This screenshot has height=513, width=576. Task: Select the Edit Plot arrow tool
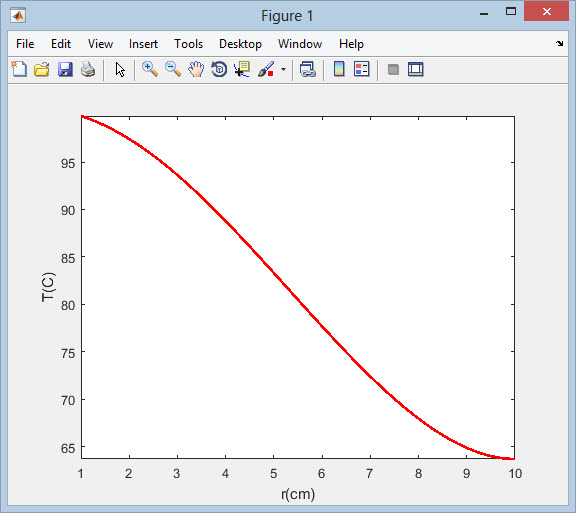tap(120, 69)
